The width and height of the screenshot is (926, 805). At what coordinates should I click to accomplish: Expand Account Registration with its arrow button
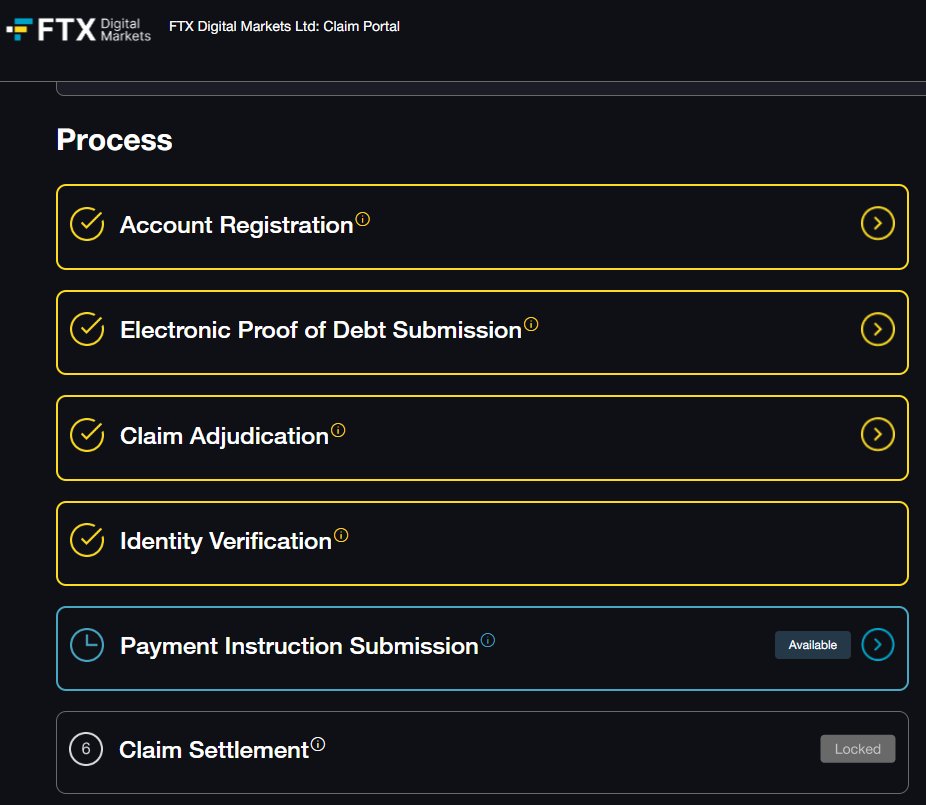click(x=878, y=223)
